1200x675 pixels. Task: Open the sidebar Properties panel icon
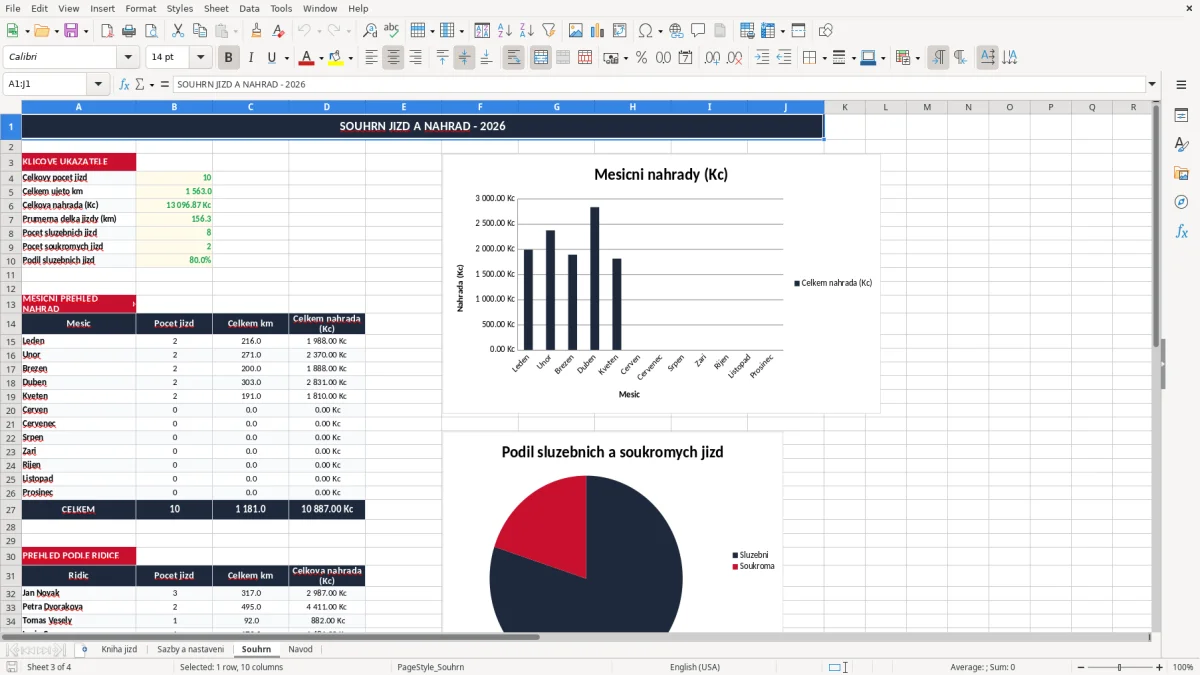(1181, 116)
